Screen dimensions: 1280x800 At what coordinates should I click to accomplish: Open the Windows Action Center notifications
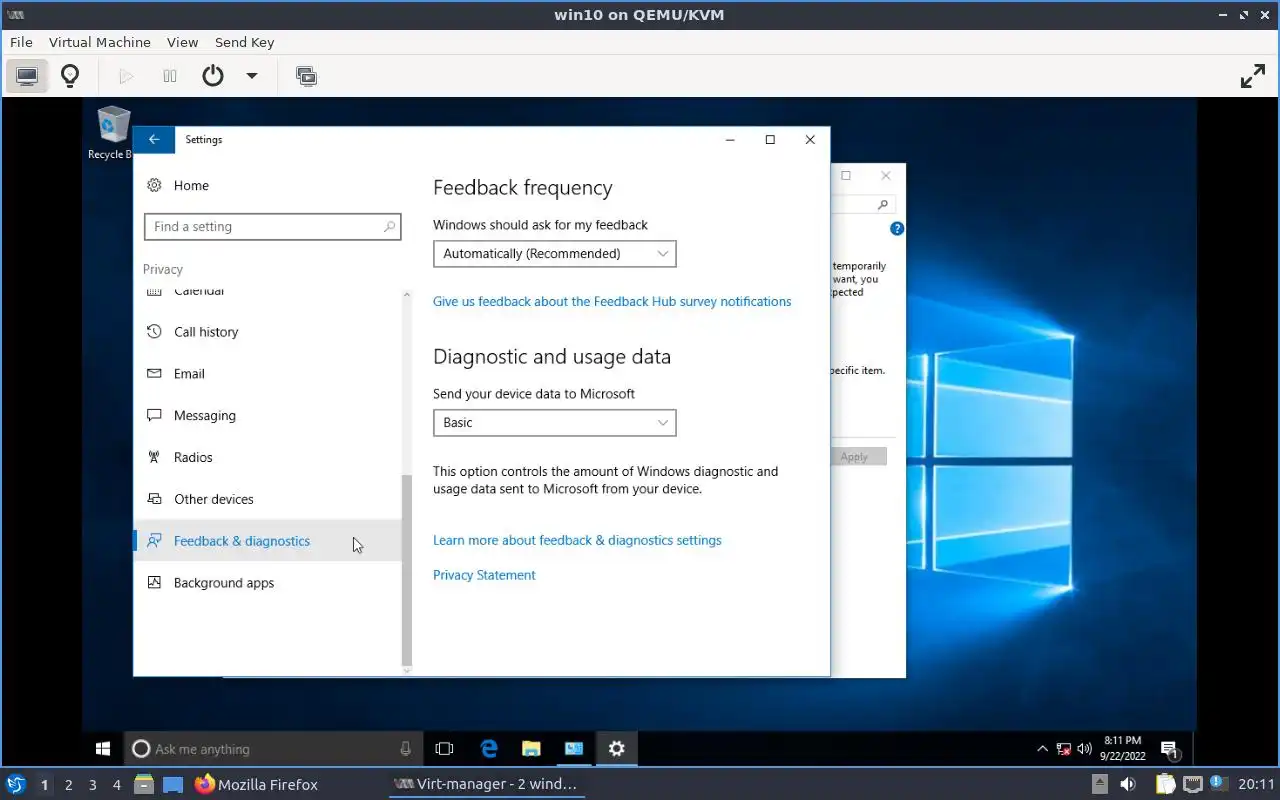(1169, 749)
